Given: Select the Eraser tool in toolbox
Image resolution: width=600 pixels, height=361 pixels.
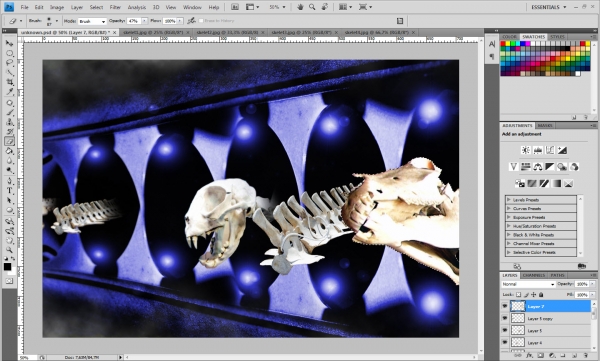Looking at the screenshot, I should coord(9,141).
